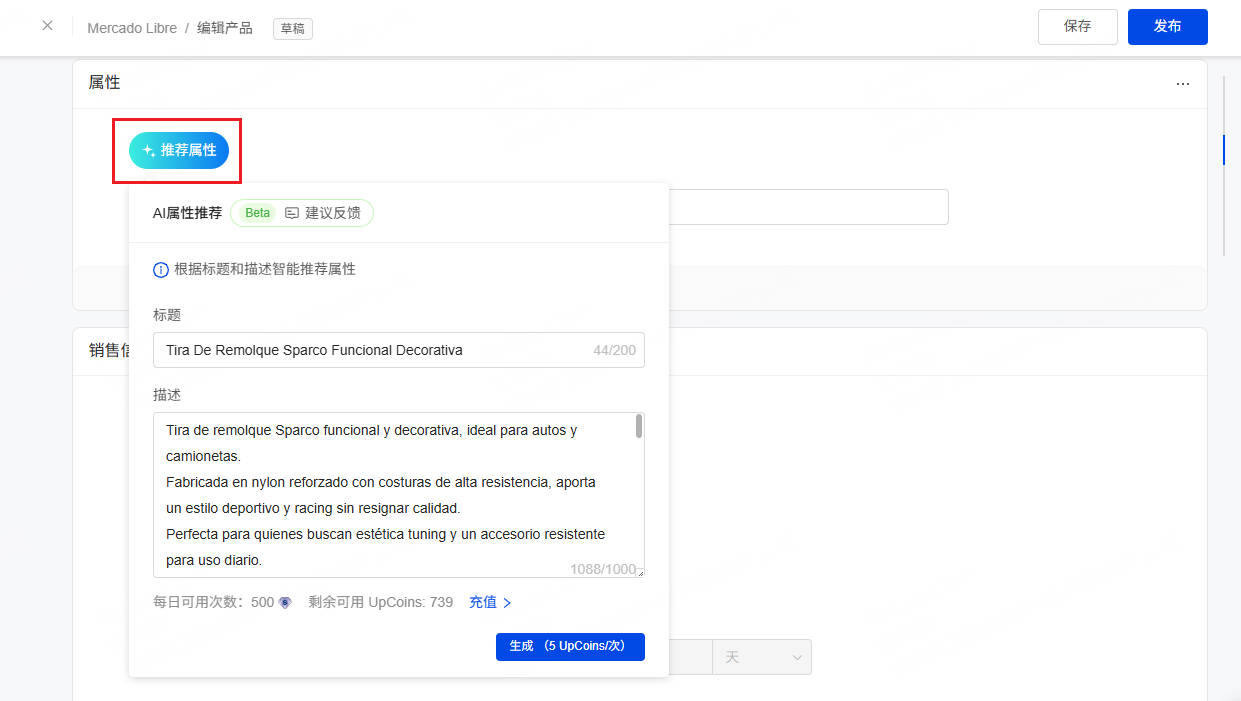The height and width of the screenshot is (701, 1241).
Task: Click the resize handle of 描述 textarea
Action: point(639,572)
